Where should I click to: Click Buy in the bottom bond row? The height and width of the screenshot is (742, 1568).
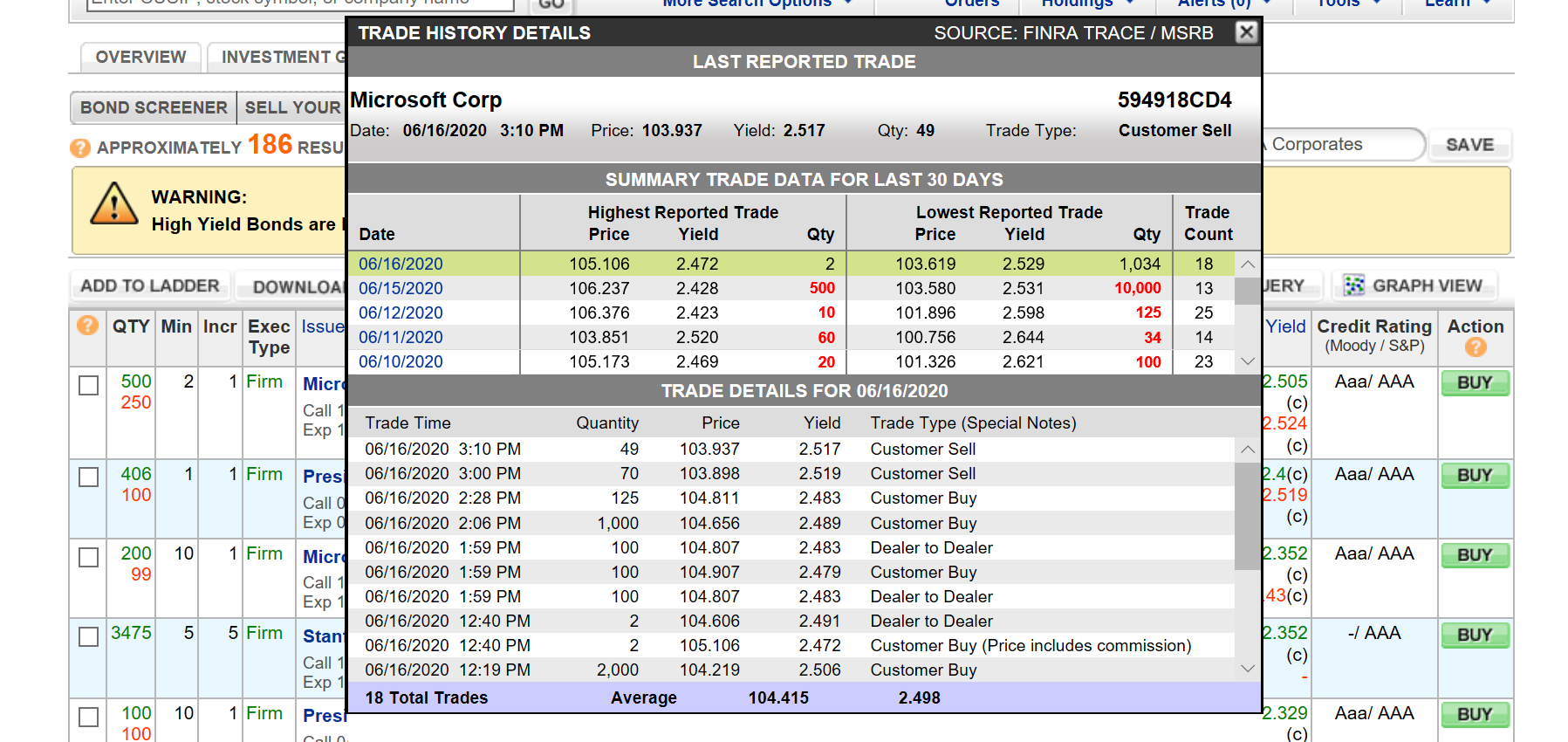click(1475, 715)
